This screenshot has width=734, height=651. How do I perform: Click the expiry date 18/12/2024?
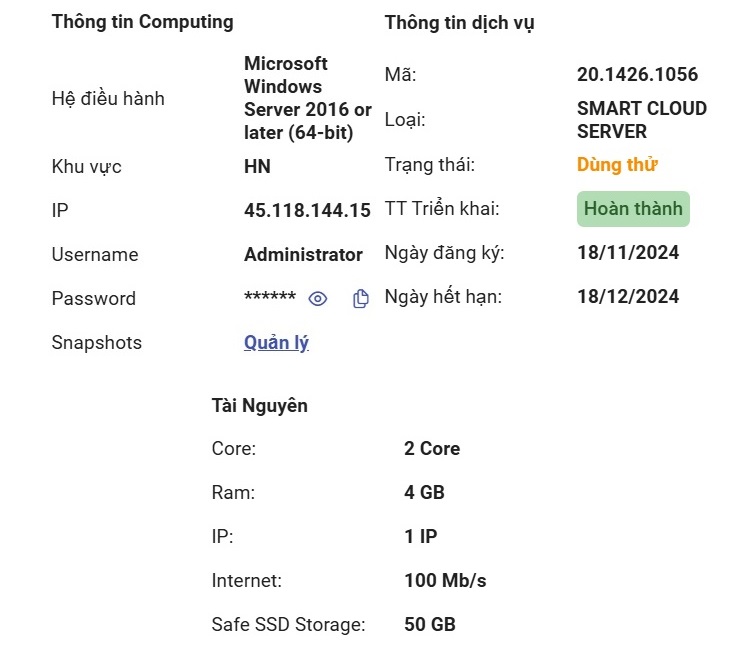(x=628, y=297)
